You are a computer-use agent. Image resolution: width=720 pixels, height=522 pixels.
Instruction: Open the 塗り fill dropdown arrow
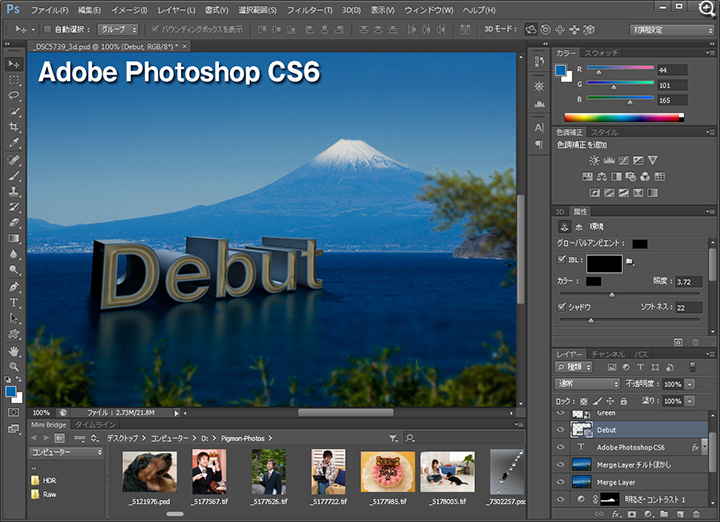[690, 401]
